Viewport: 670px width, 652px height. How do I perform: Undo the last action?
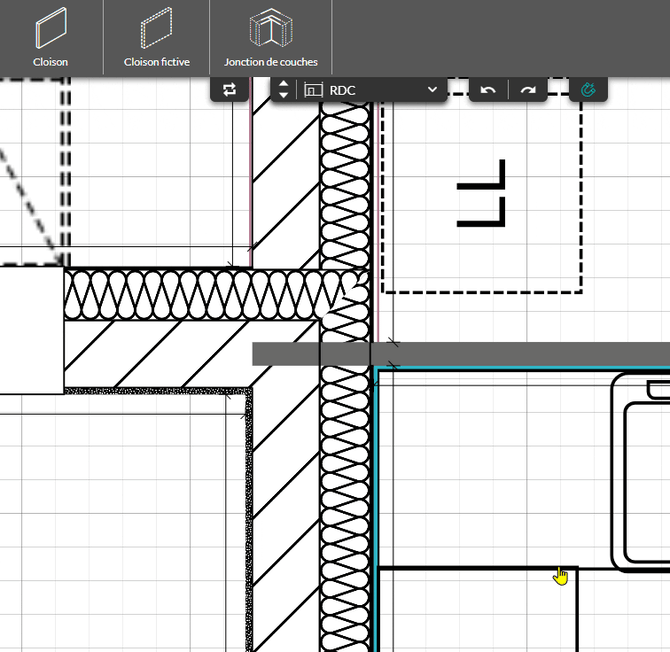pyautogui.click(x=488, y=90)
